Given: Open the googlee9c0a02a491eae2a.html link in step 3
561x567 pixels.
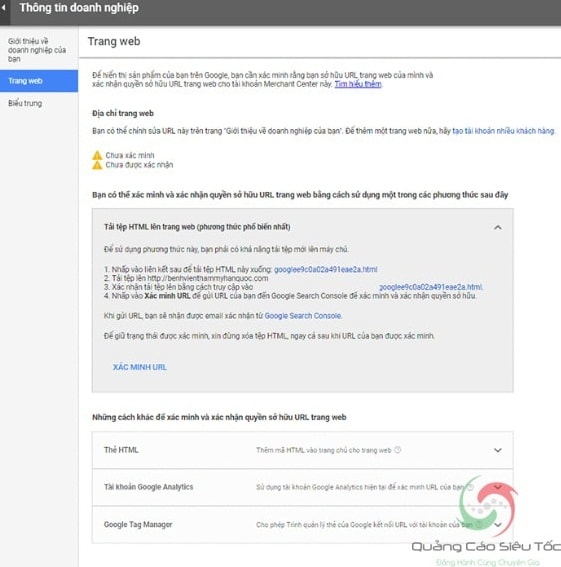Looking at the screenshot, I should pos(430,287).
